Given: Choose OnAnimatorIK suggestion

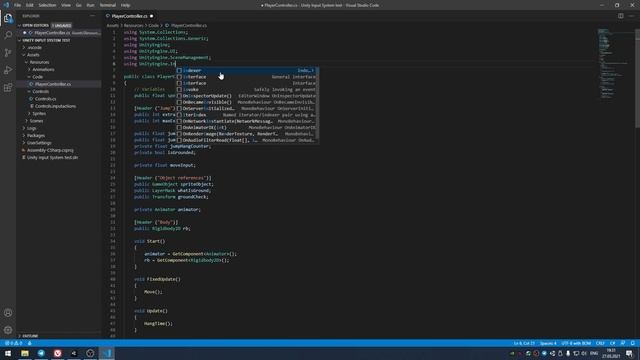Looking at the screenshot, I should click(247, 127).
